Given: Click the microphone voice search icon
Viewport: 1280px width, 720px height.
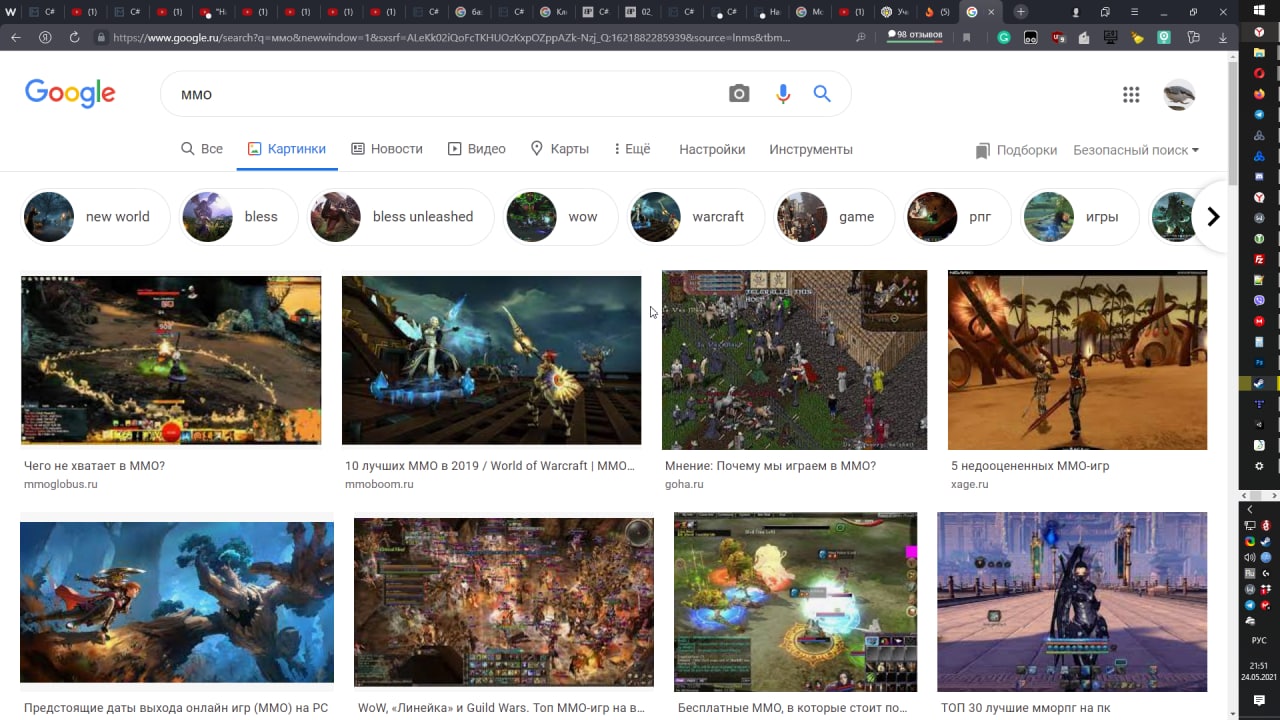Looking at the screenshot, I should [x=783, y=94].
